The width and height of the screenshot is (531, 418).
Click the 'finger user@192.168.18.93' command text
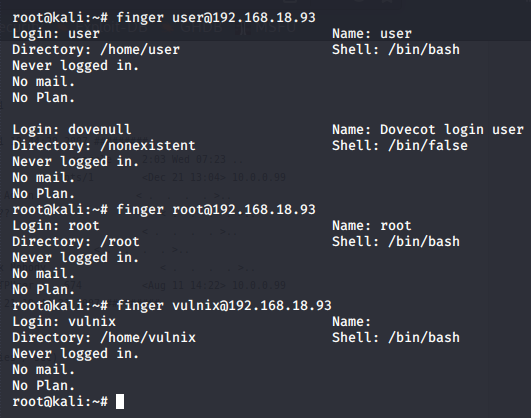[x=216, y=18]
